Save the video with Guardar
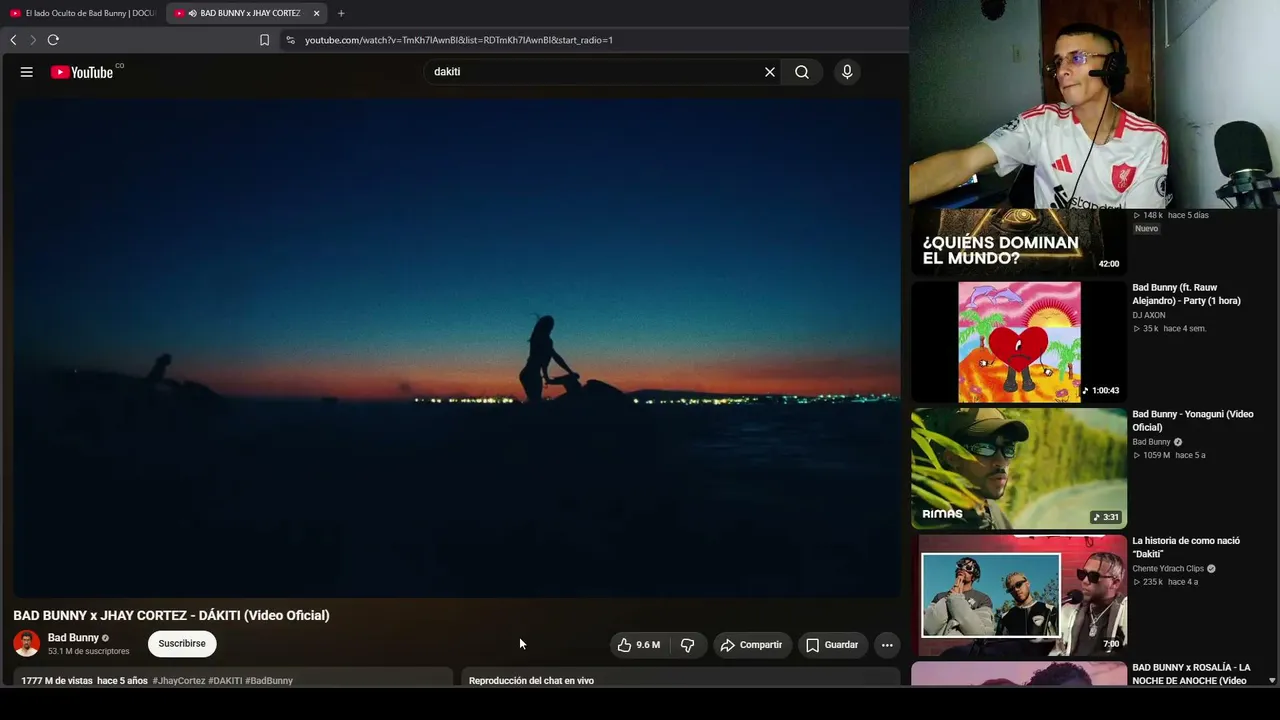The image size is (1280, 720). click(833, 645)
